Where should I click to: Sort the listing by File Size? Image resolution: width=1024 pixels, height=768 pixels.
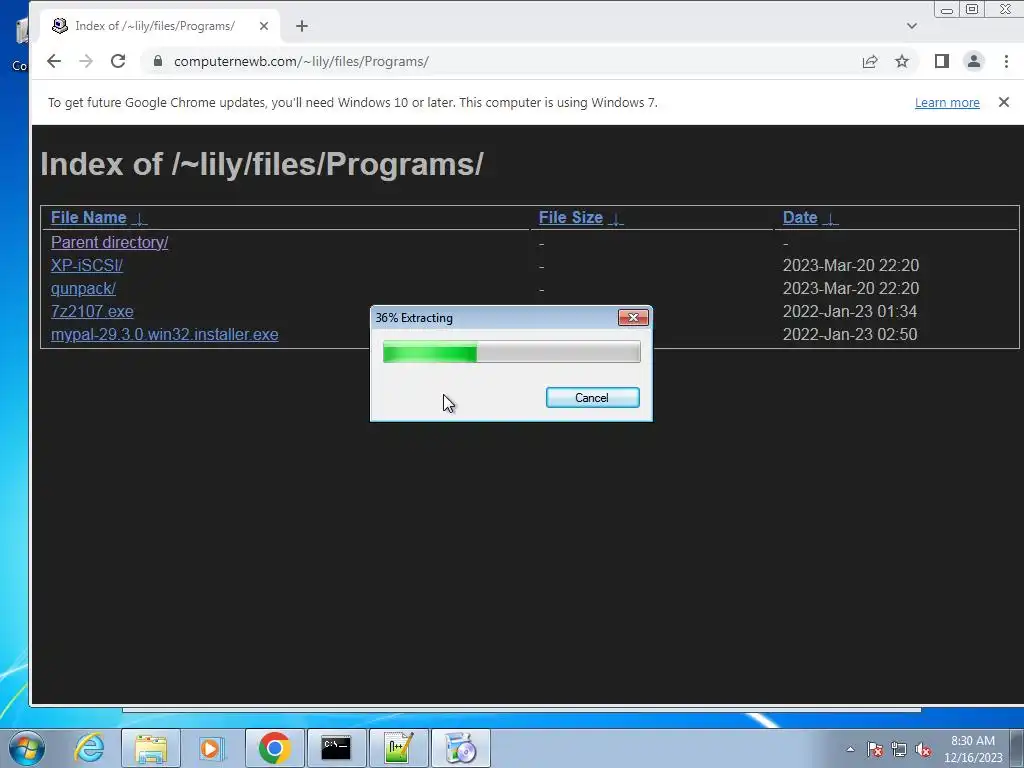[x=570, y=217]
